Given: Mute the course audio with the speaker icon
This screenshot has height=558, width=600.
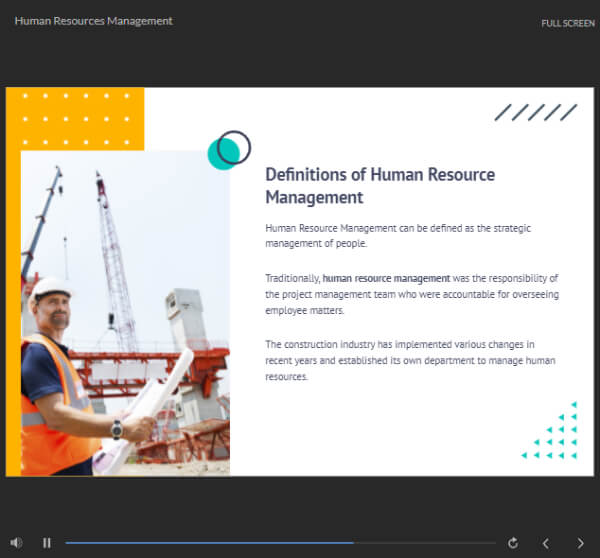Looking at the screenshot, I should (x=16, y=543).
